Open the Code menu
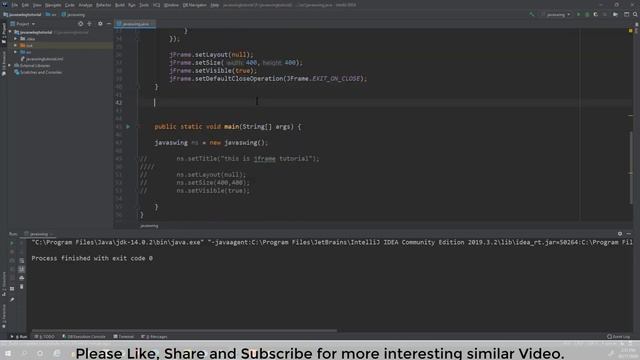The image size is (640, 360). click(70, 5)
